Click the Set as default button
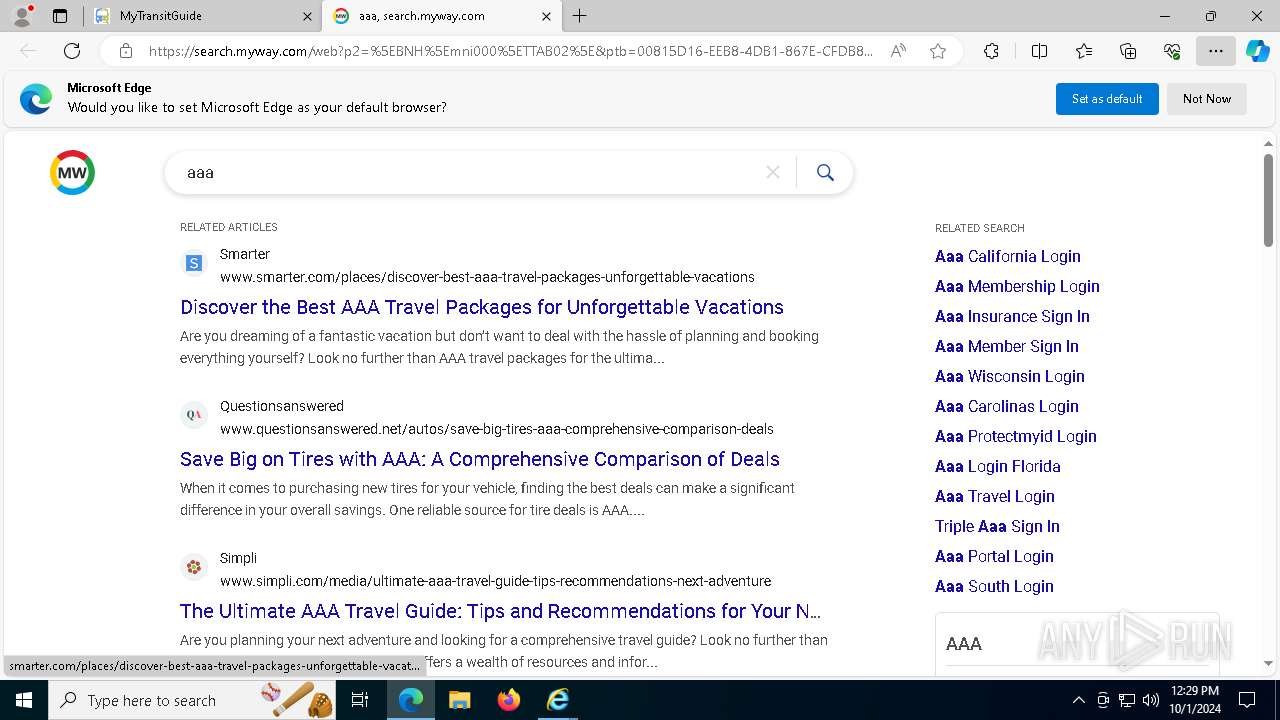Viewport: 1280px width, 720px height. click(1107, 99)
